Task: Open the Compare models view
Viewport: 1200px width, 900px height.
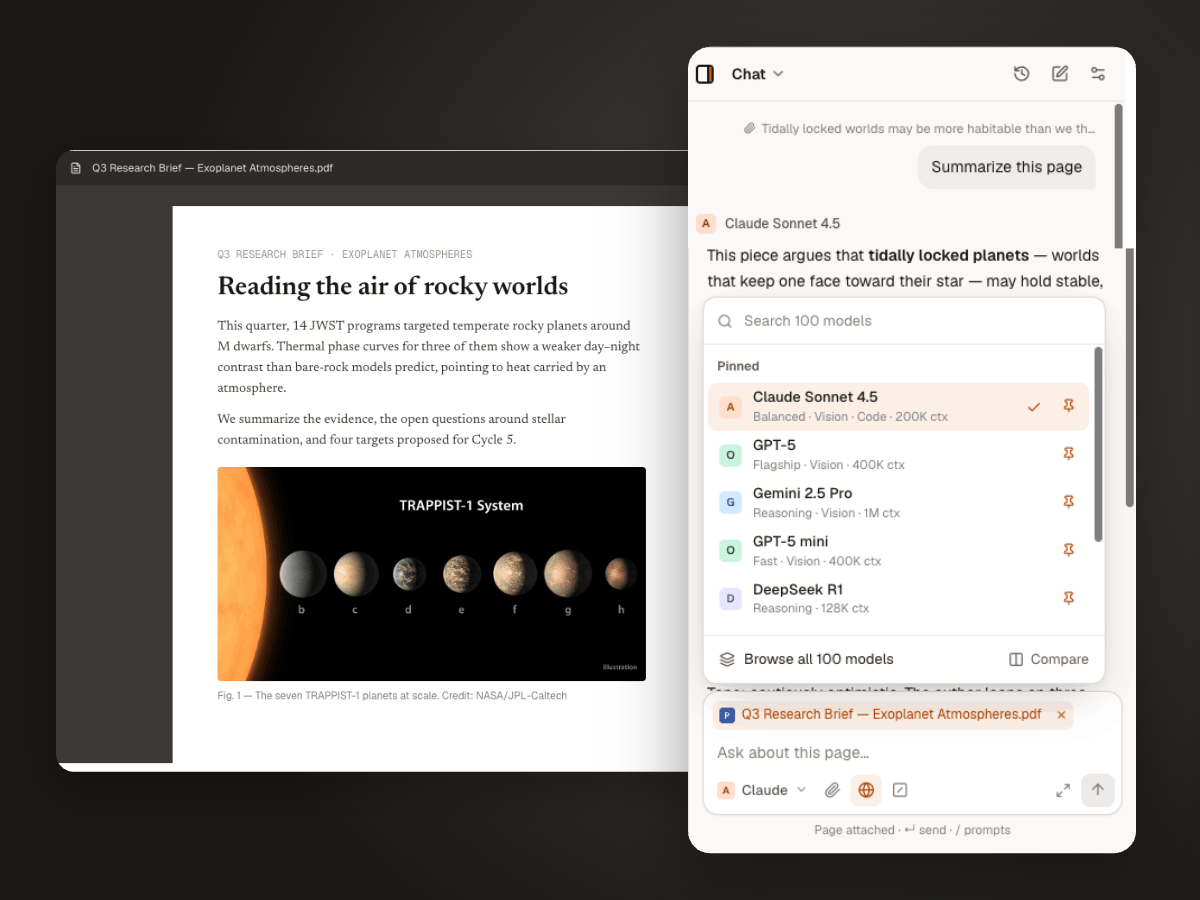Action: click(1048, 659)
